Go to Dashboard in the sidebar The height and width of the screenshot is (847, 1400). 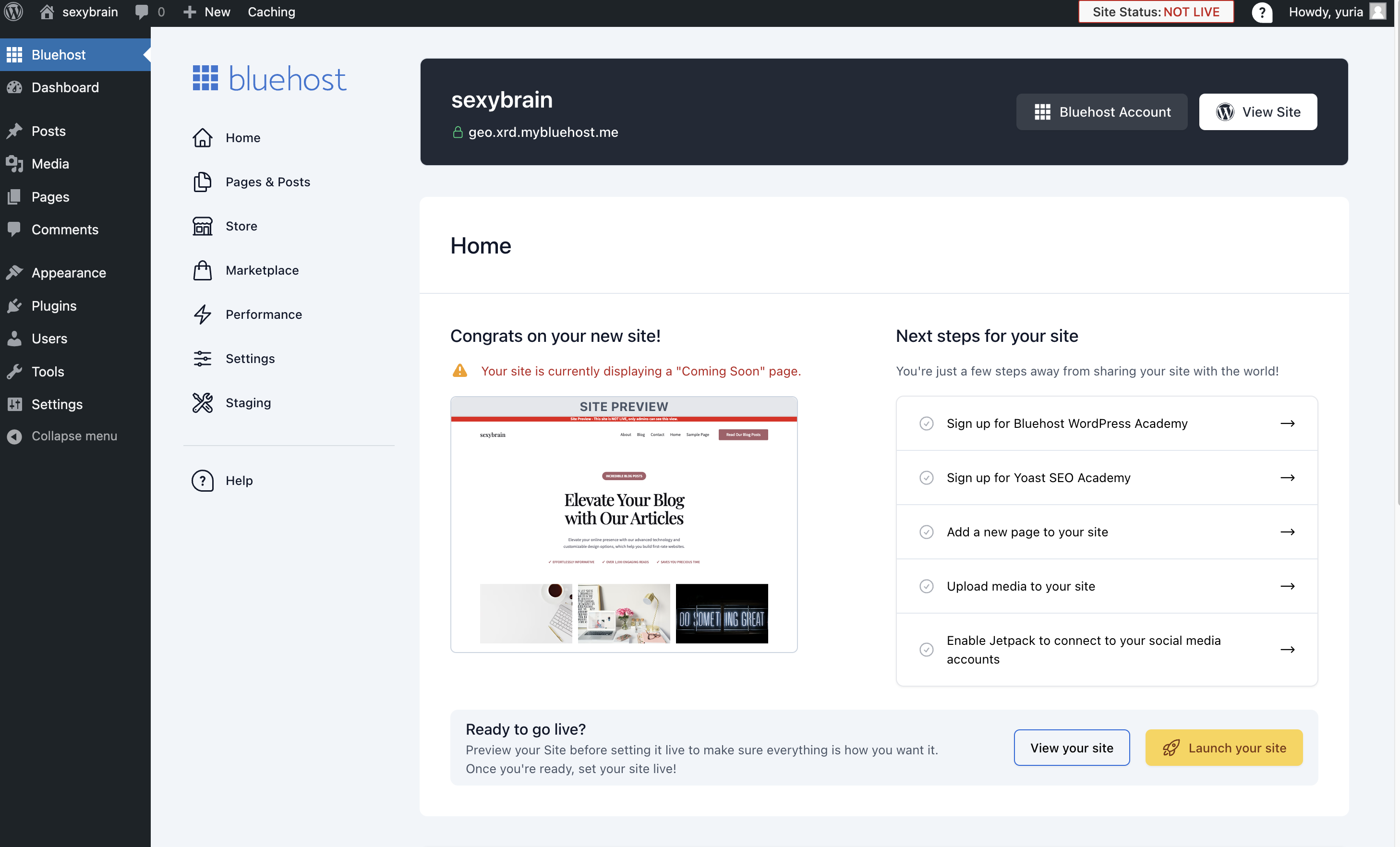[75, 87]
